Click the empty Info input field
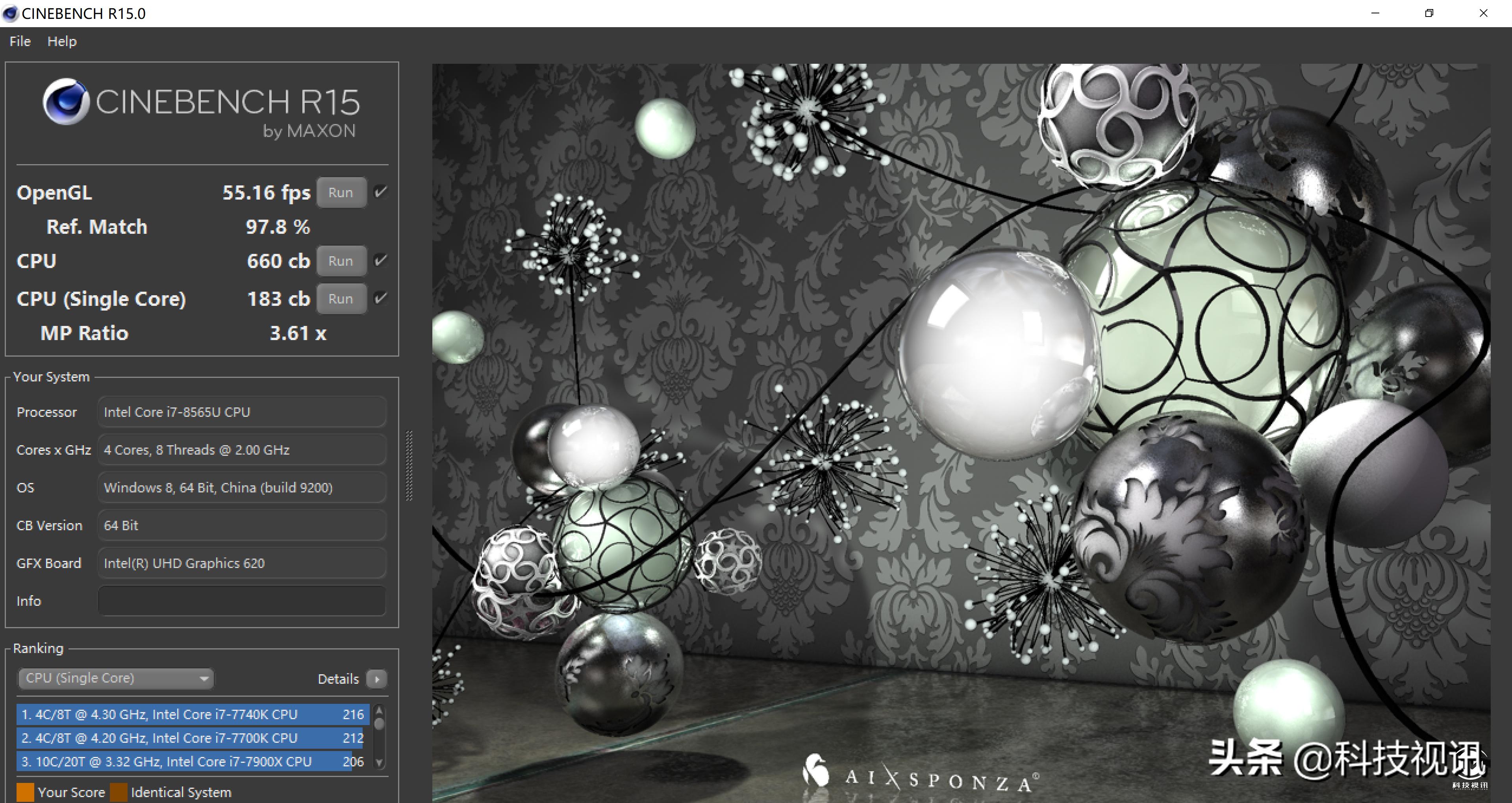 [x=241, y=601]
